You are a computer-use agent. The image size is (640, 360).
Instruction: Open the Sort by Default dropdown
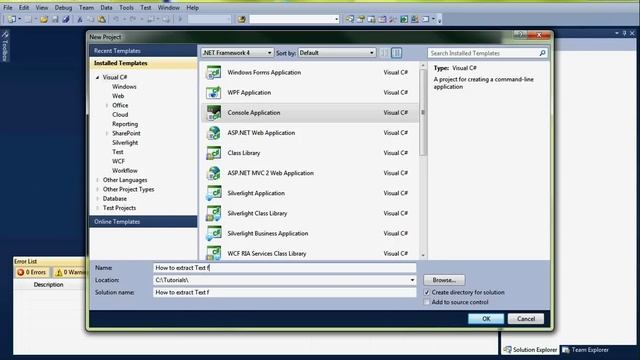pyautogui.click(x=337, y=53)
